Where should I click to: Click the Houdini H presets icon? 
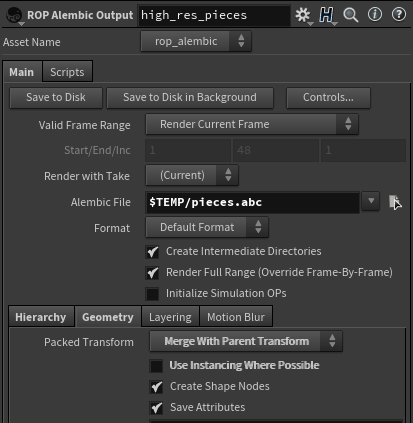327,15
